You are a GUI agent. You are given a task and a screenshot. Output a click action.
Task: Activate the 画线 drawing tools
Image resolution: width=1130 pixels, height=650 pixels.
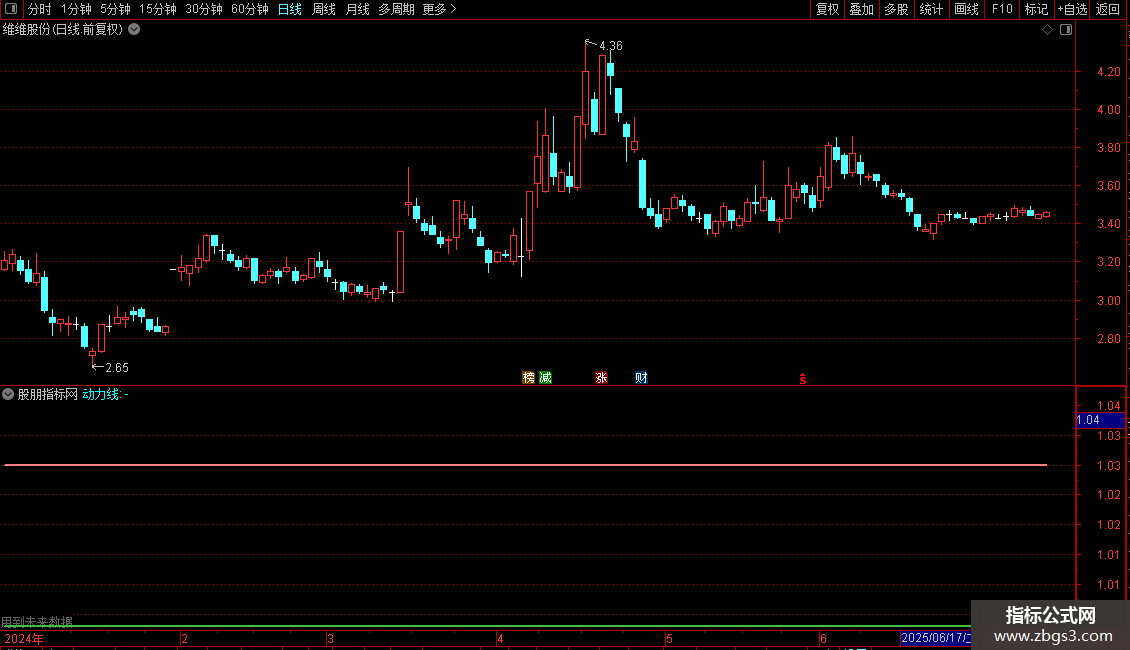pyautogui.click(x=966, y=9)
